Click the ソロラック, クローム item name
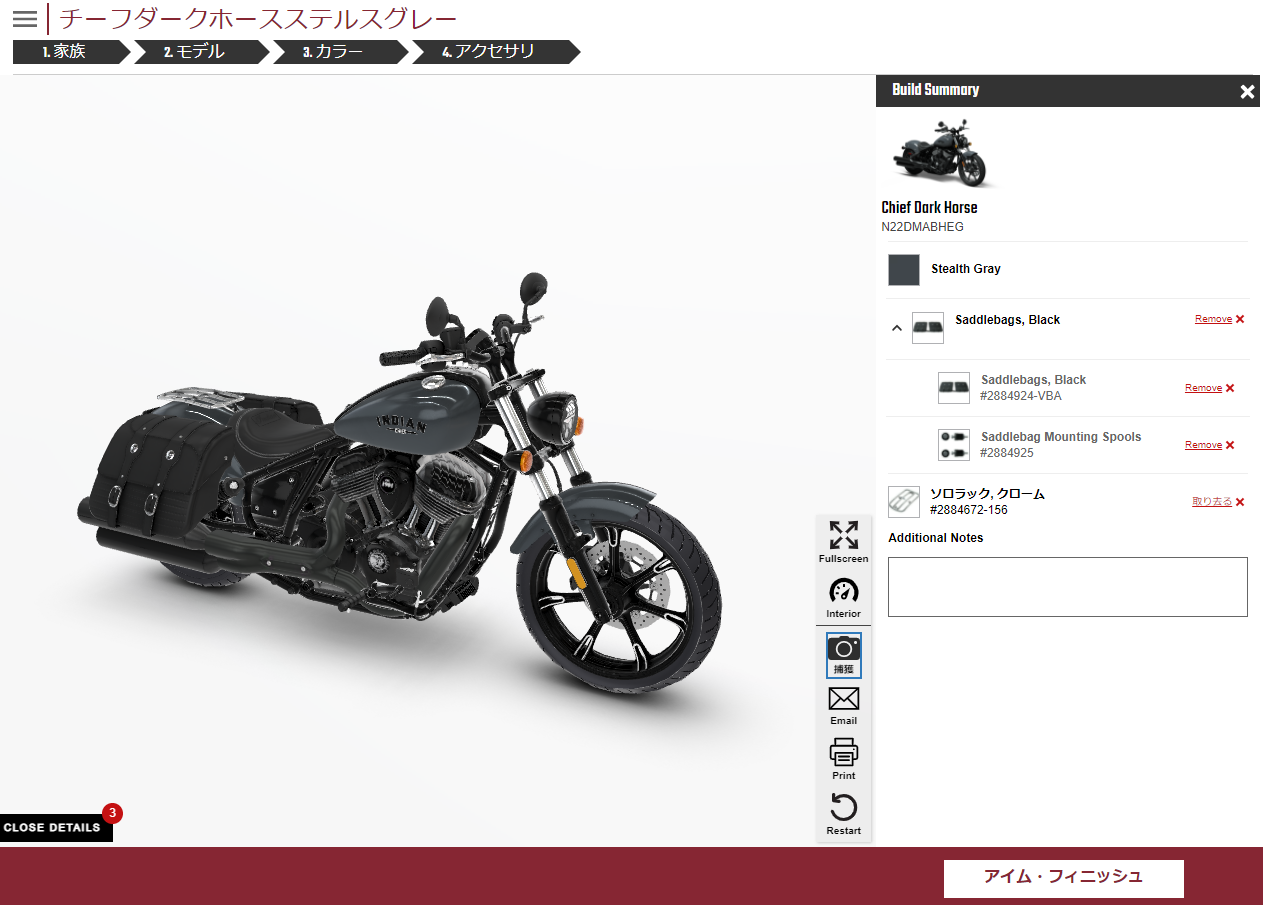Screen dimensions: 1263x905 (987, 494)
